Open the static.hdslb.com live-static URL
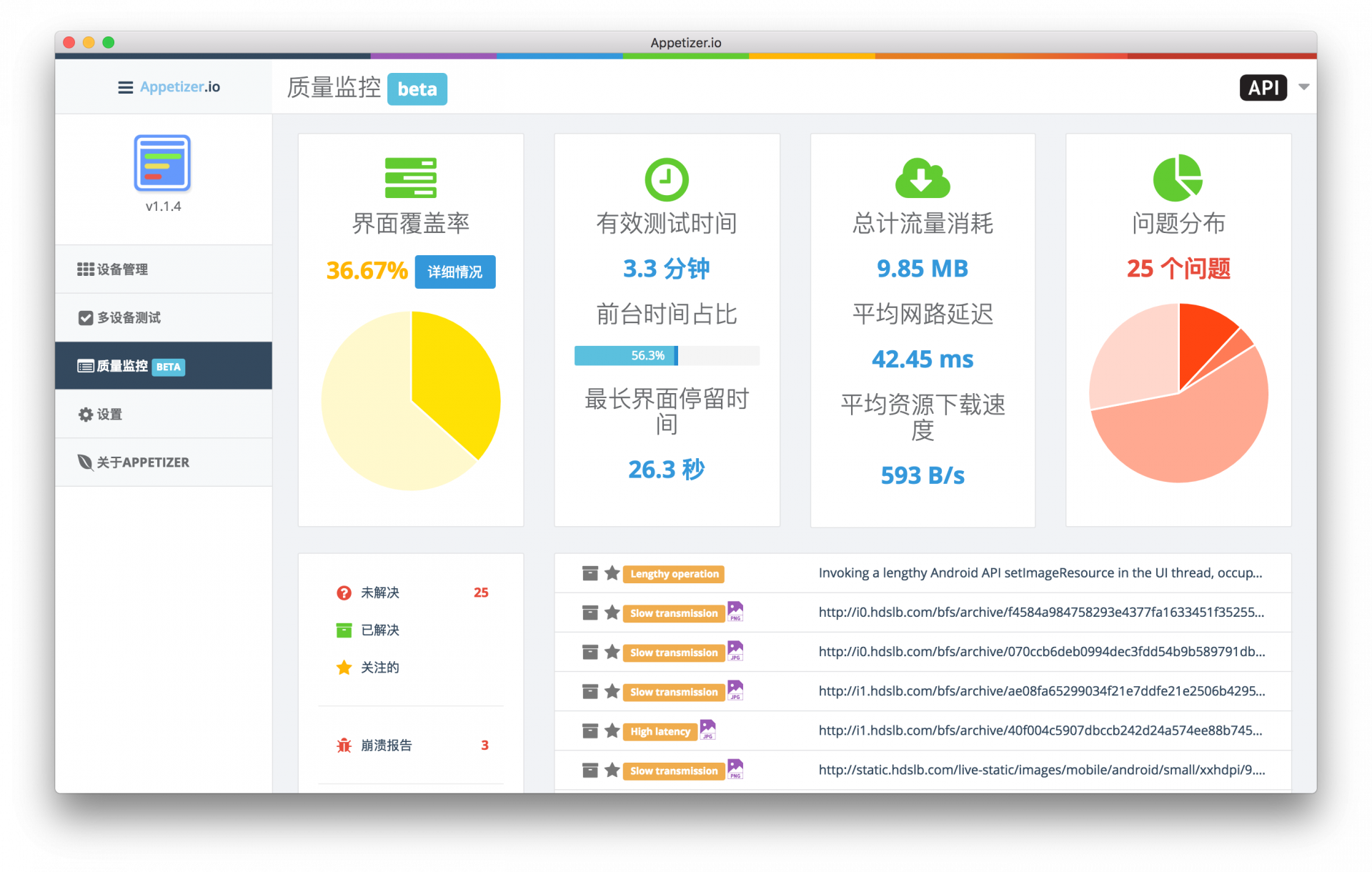Screen dimensions: 1372x872 tap(1041, 770)
